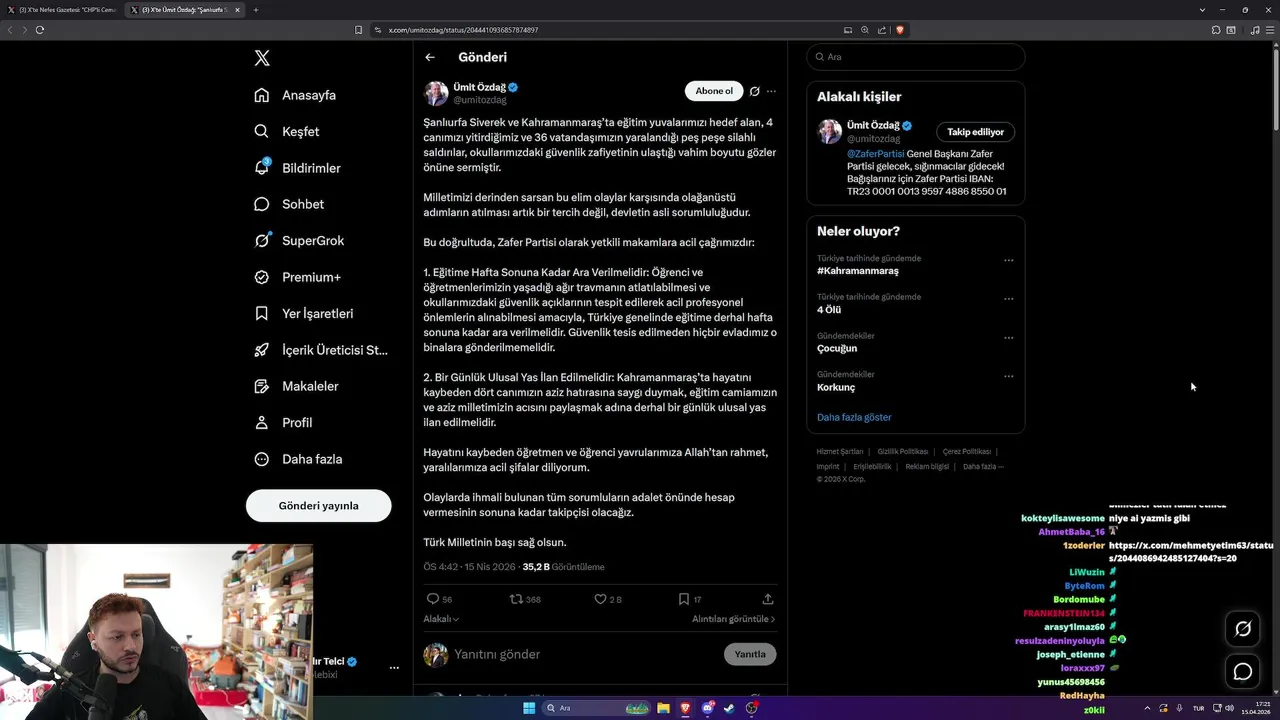Viewport: 1280px width, 720px height.
Task: Open the @umitozdag handle on the post
Action: point(480,100)
